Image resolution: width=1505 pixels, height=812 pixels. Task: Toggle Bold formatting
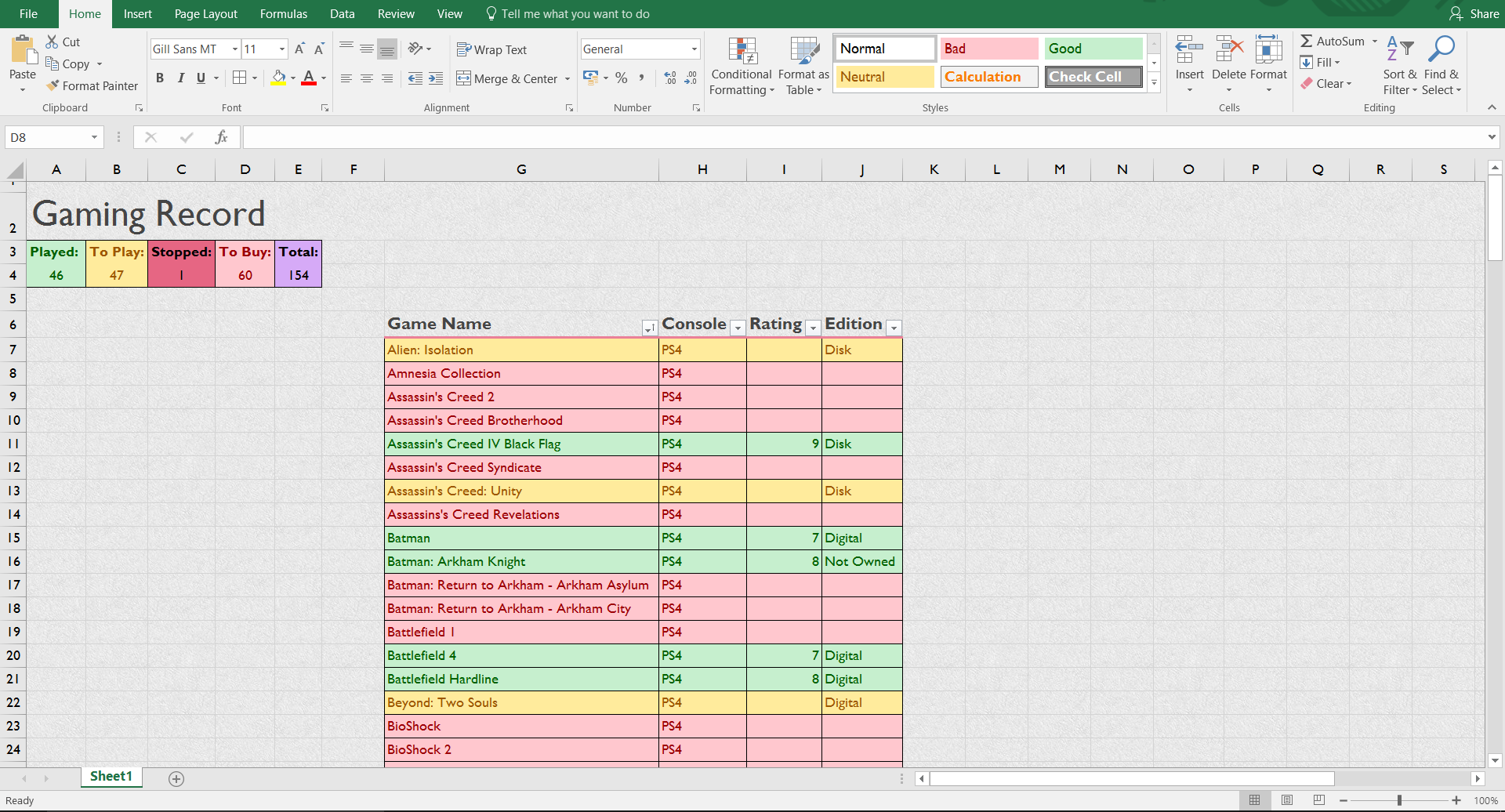coord(160,78)
